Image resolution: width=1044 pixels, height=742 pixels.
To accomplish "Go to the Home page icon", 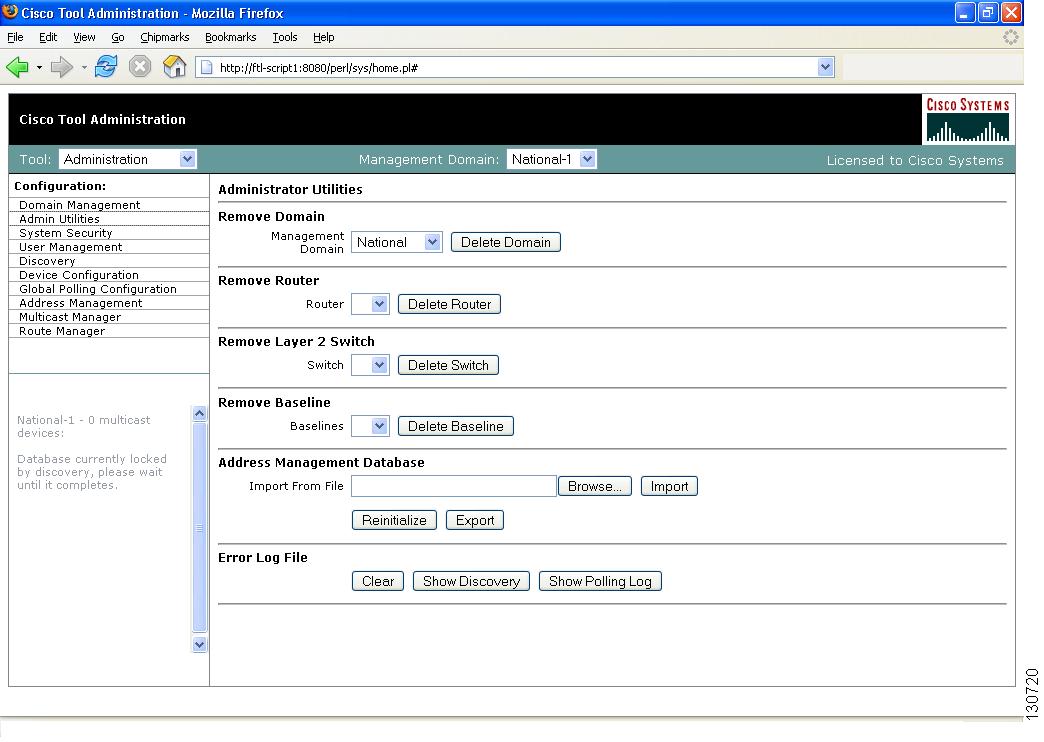I will coord(174,67).
